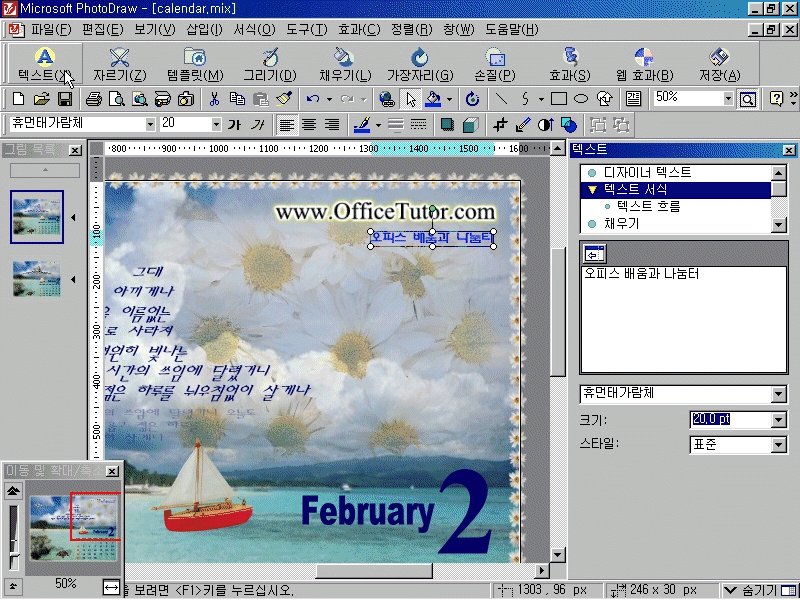Click the AutoShapes icon
Image resolution: width=800 pixels, height=600 pixels.
click(605, 99)
